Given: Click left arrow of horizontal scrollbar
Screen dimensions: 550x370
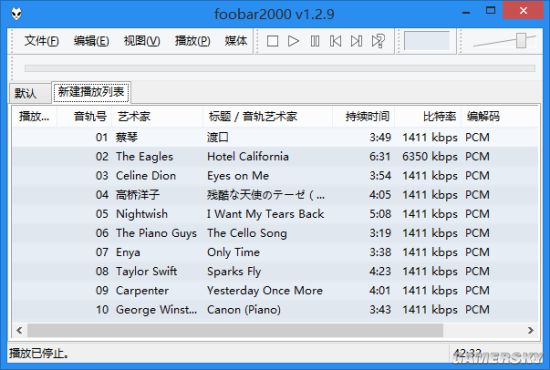Looking at the screenshot, I should 20,330.
